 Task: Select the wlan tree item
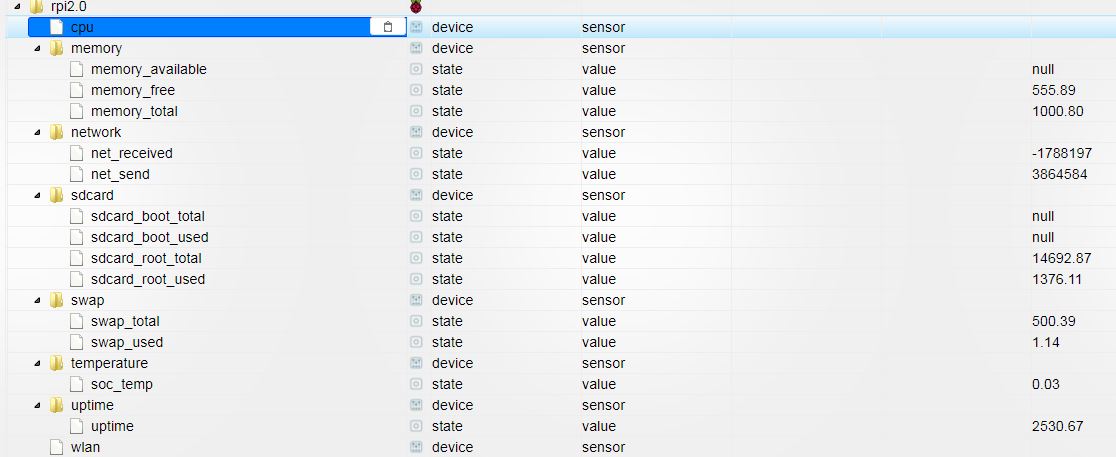[x=85, y=448]
